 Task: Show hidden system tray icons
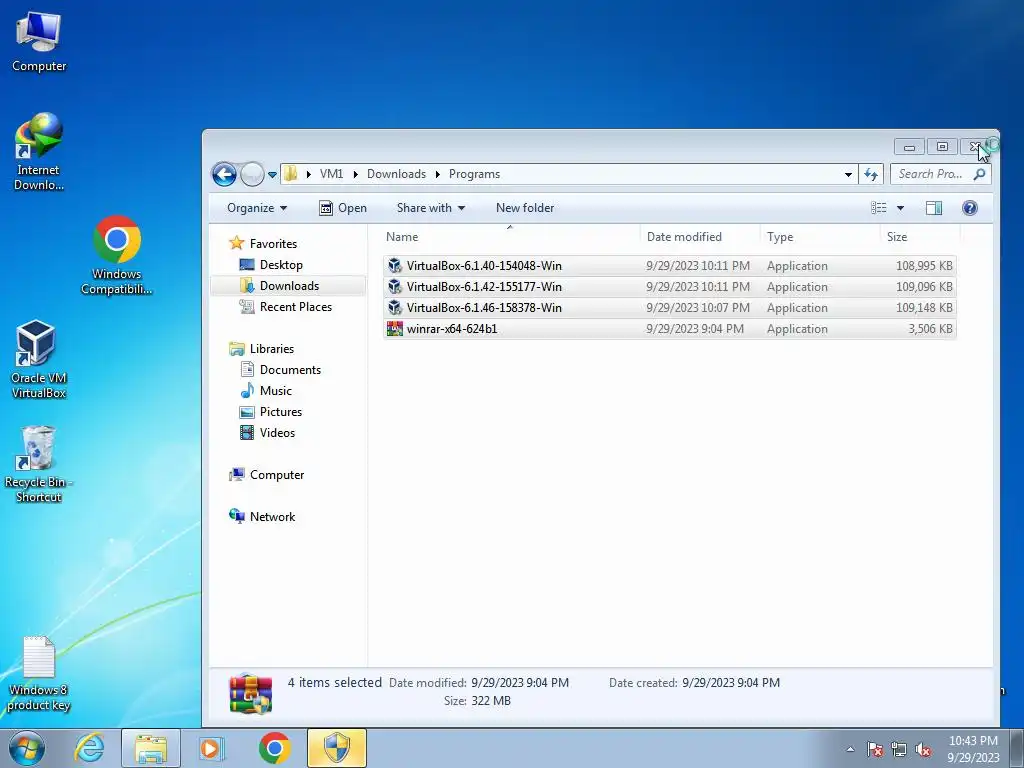tap(850, 749)
